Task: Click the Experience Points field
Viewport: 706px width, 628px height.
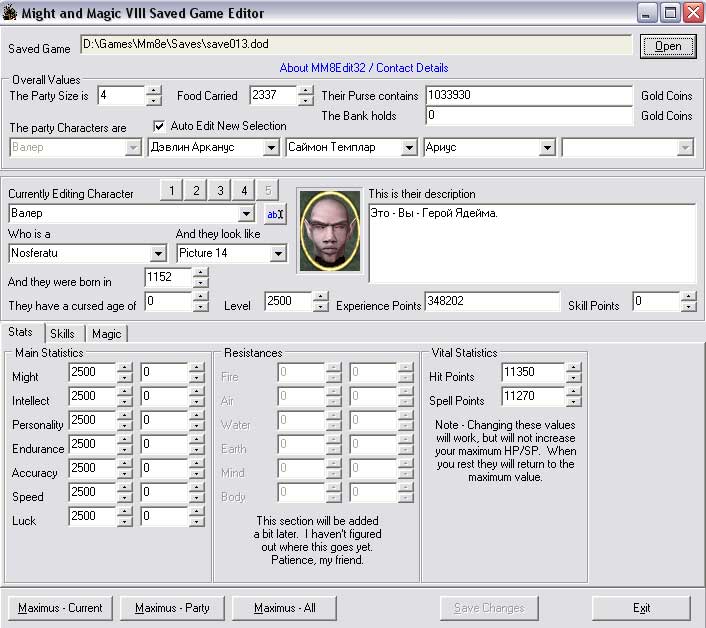Action: point(492,301)
